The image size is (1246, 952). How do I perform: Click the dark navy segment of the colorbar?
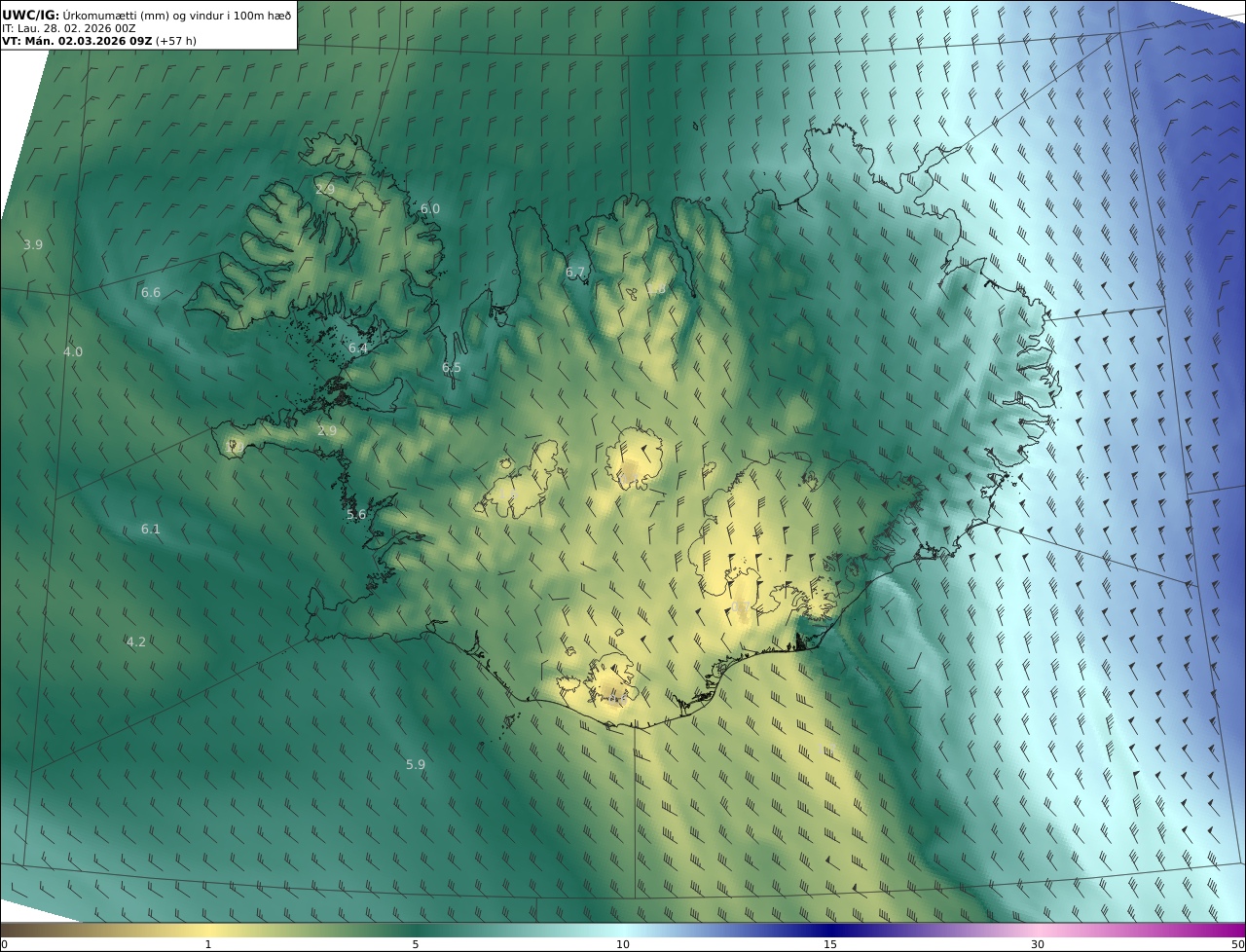pyautogui.click(x=830, y=931)
